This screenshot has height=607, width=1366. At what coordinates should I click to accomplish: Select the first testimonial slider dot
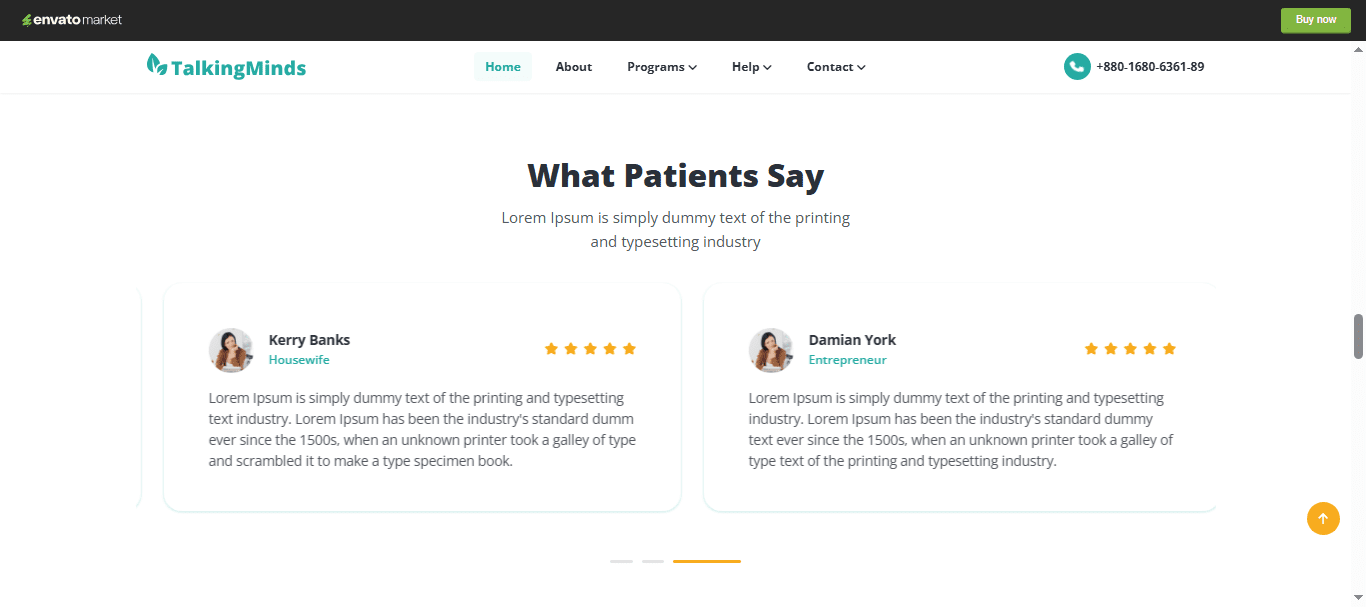[621, 561]
